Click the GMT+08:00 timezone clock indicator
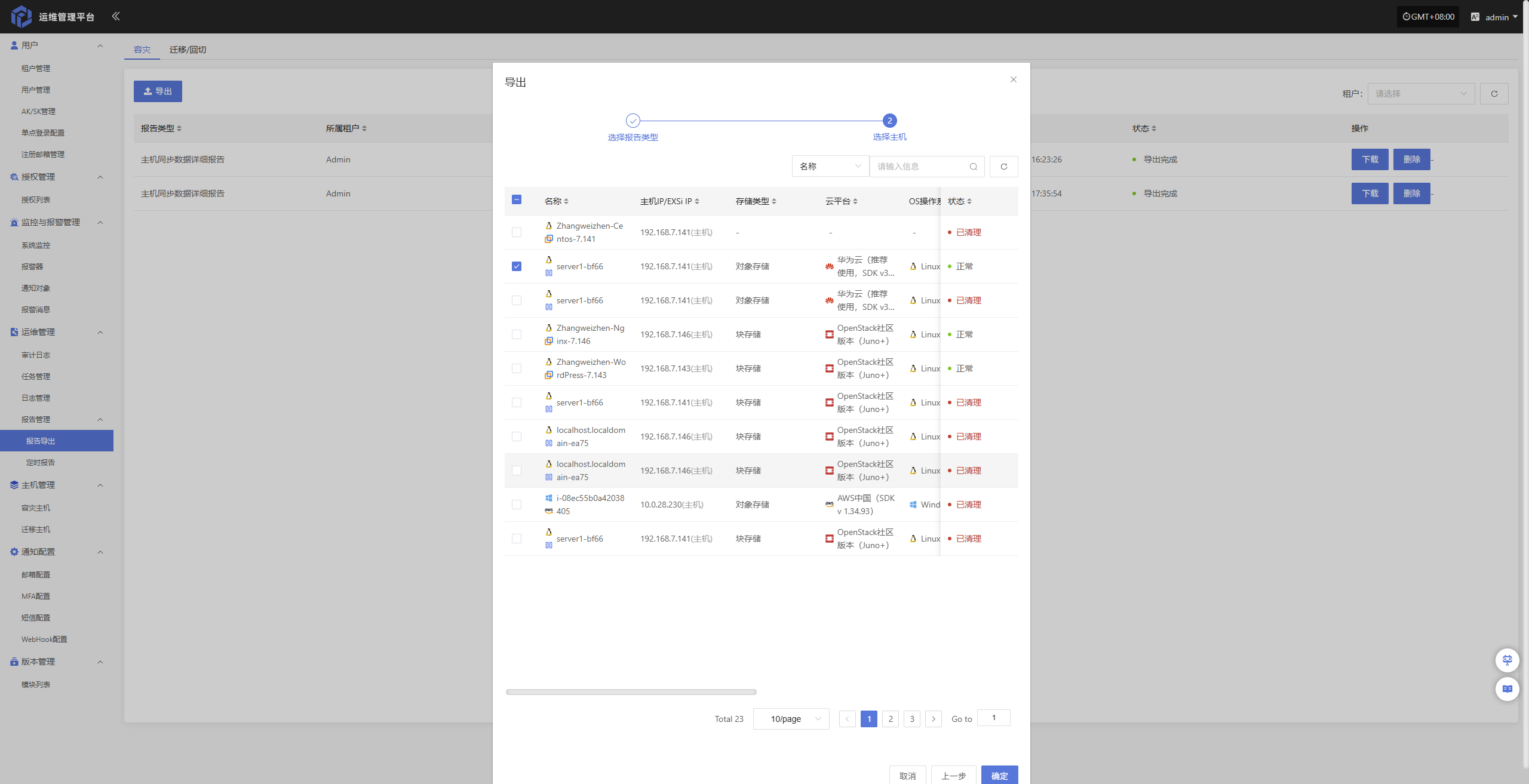The image size is (1529, 784). coord(1428,17)
